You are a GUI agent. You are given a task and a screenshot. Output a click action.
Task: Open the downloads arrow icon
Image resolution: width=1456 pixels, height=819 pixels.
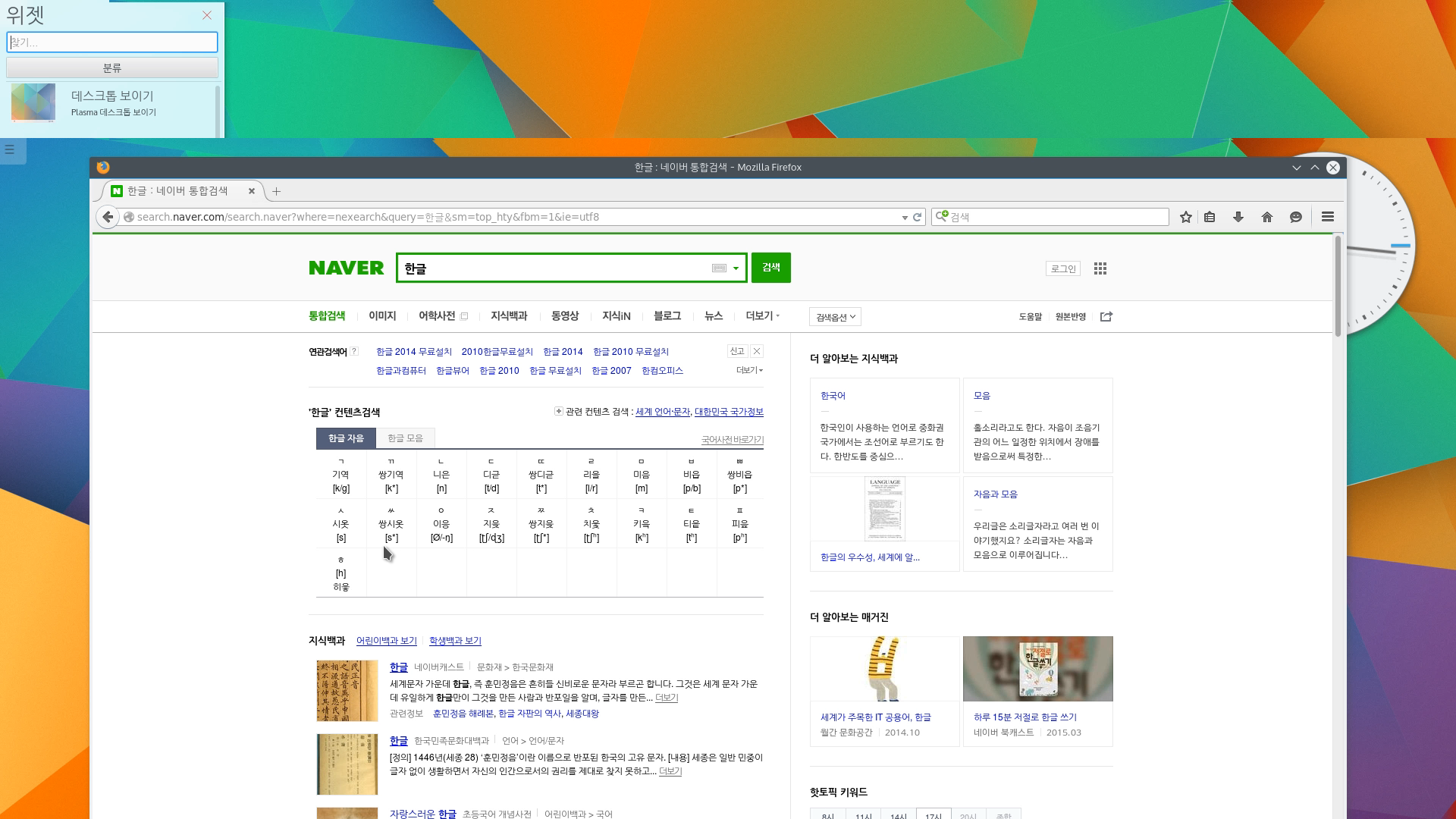coord(1238,217)
